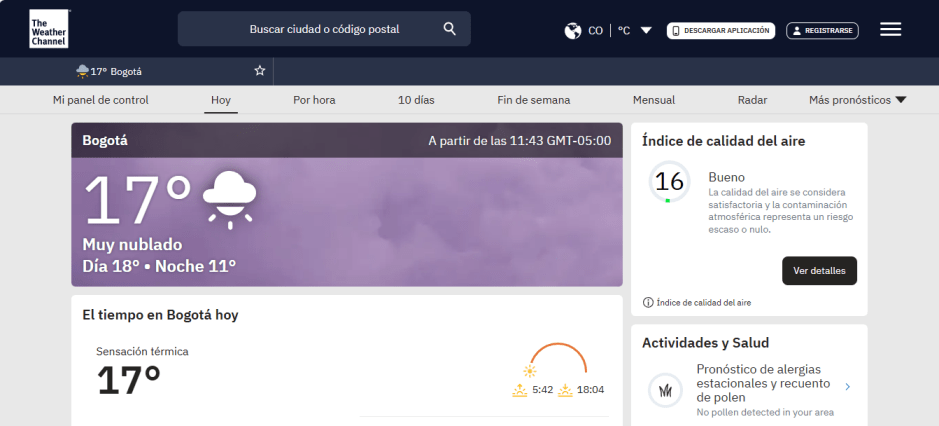Click the Ver detalles button
The width and height of the screenshot is (939, 426).
tap(819, 271)
